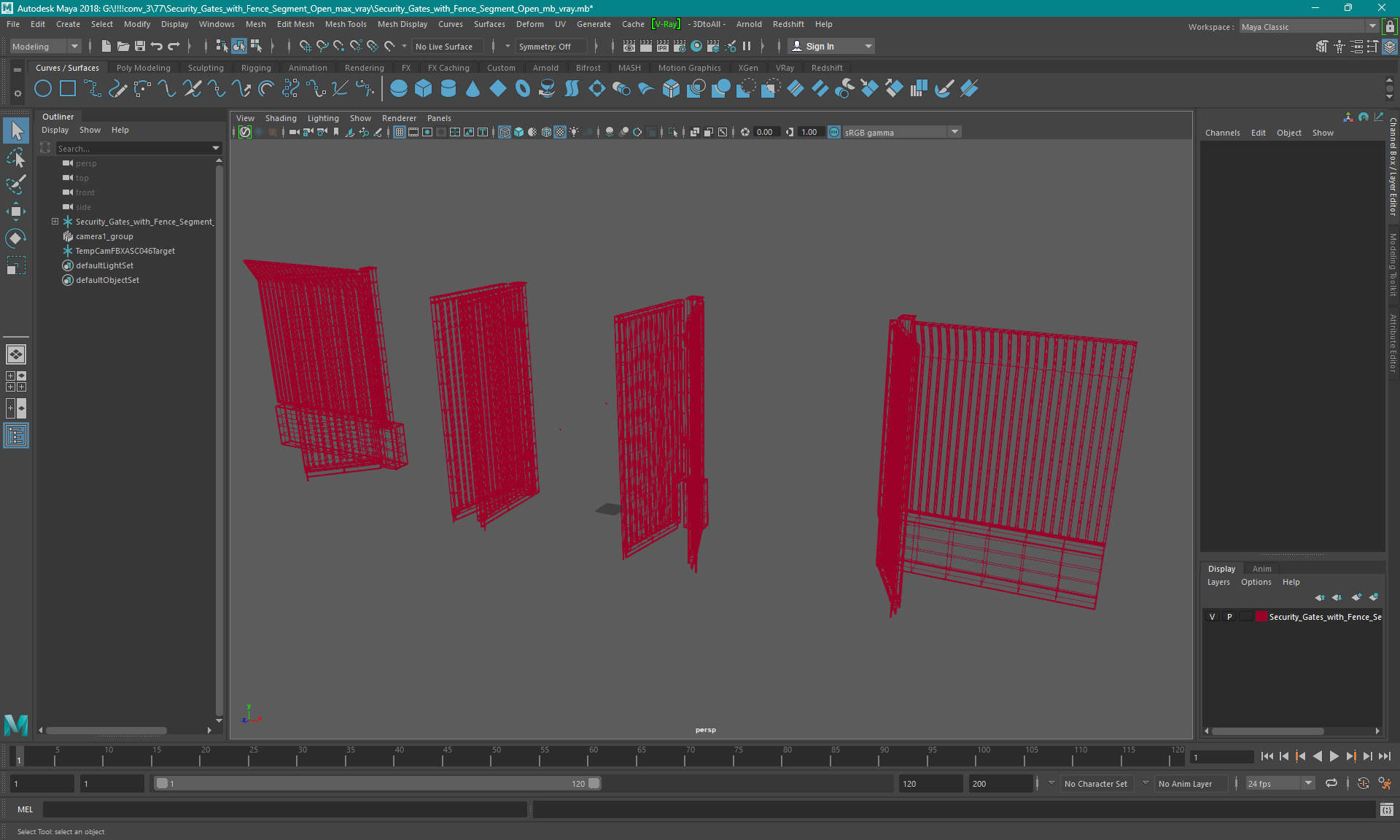The image size is (1400, 840).
Task: Create a NURBS cube from shelf
Action: [x=424, y=89]
